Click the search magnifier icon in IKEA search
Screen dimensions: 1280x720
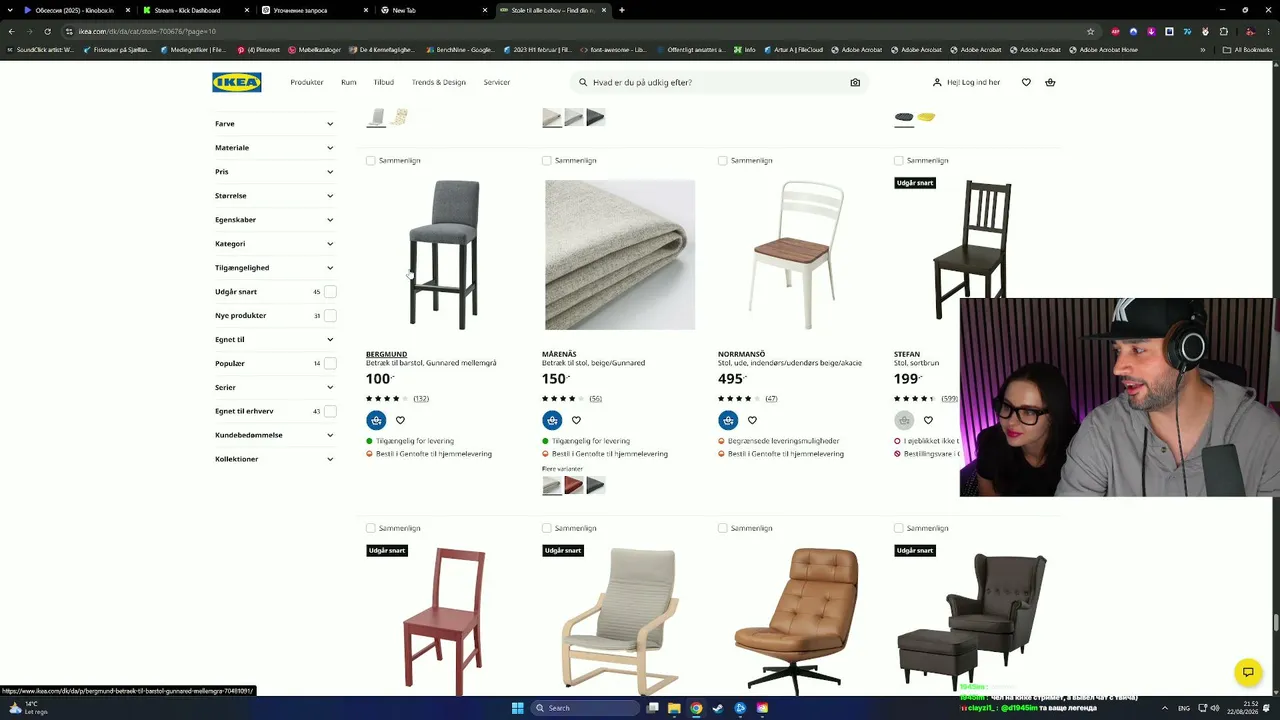(583, 82)
